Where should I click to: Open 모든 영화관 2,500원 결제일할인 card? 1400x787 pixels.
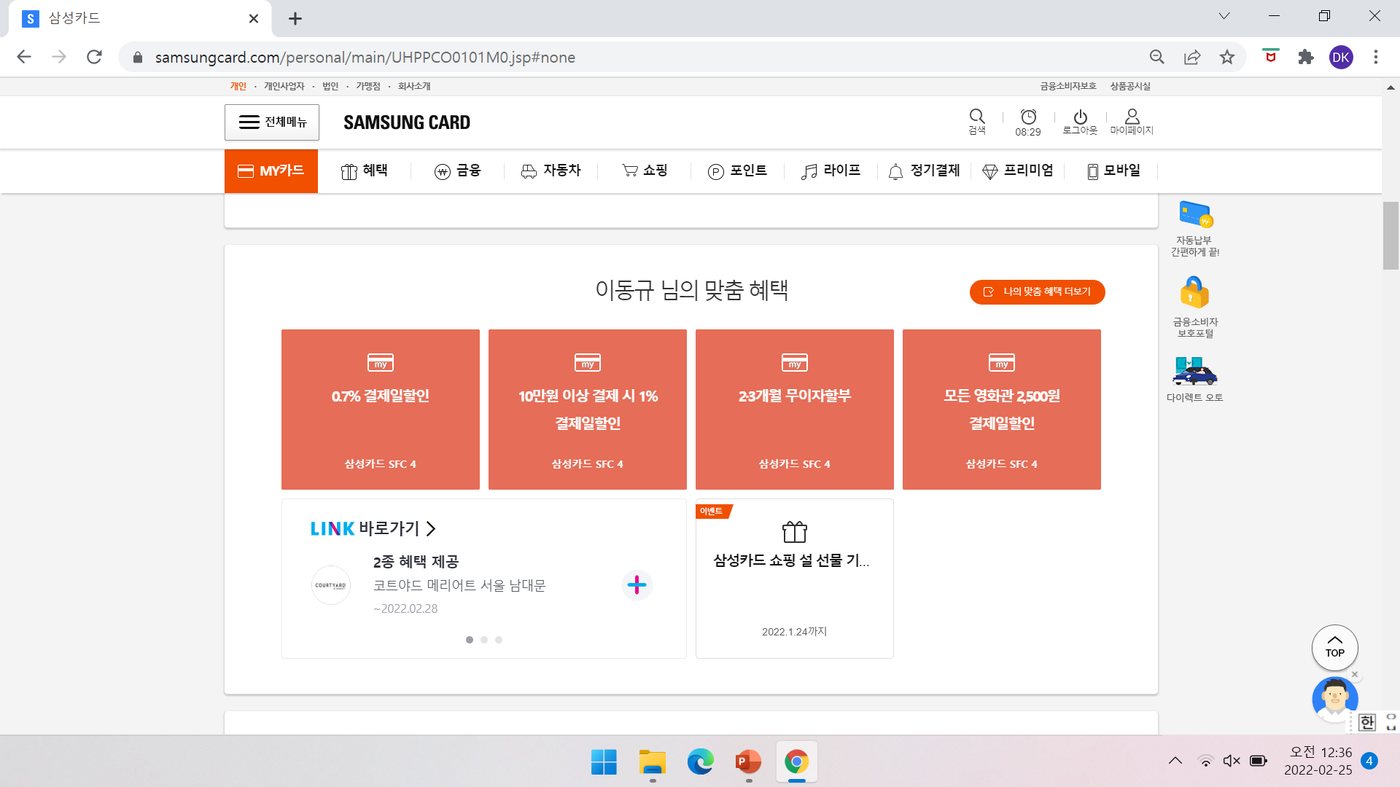(1002, 410)
